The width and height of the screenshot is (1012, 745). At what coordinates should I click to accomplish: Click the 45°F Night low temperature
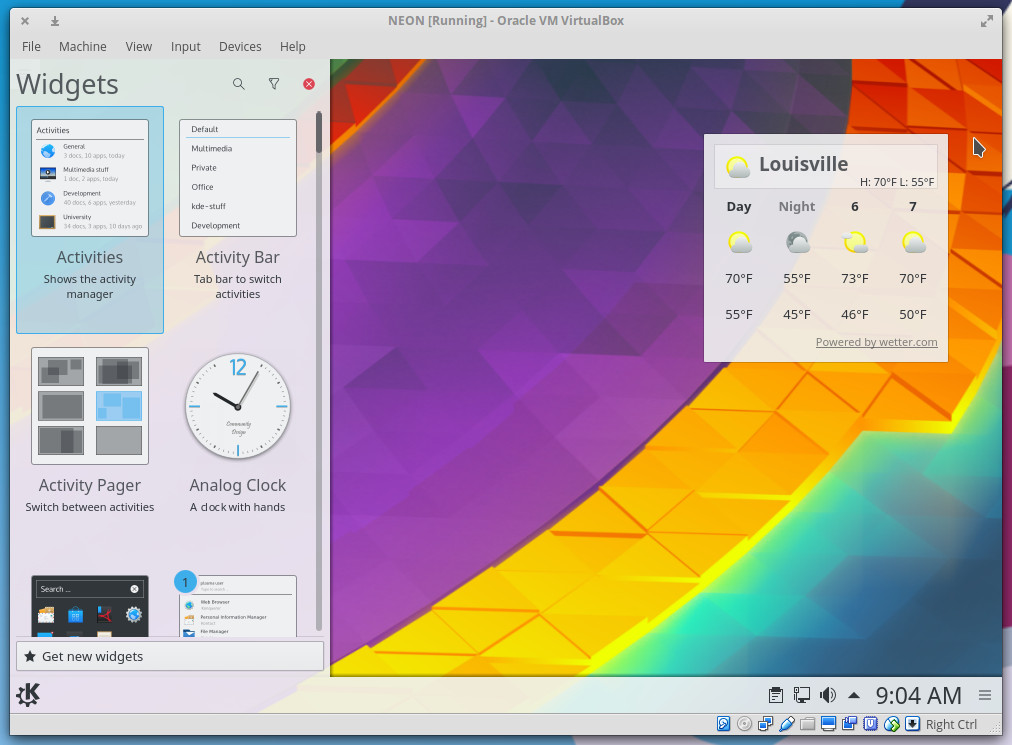point(796,314)
